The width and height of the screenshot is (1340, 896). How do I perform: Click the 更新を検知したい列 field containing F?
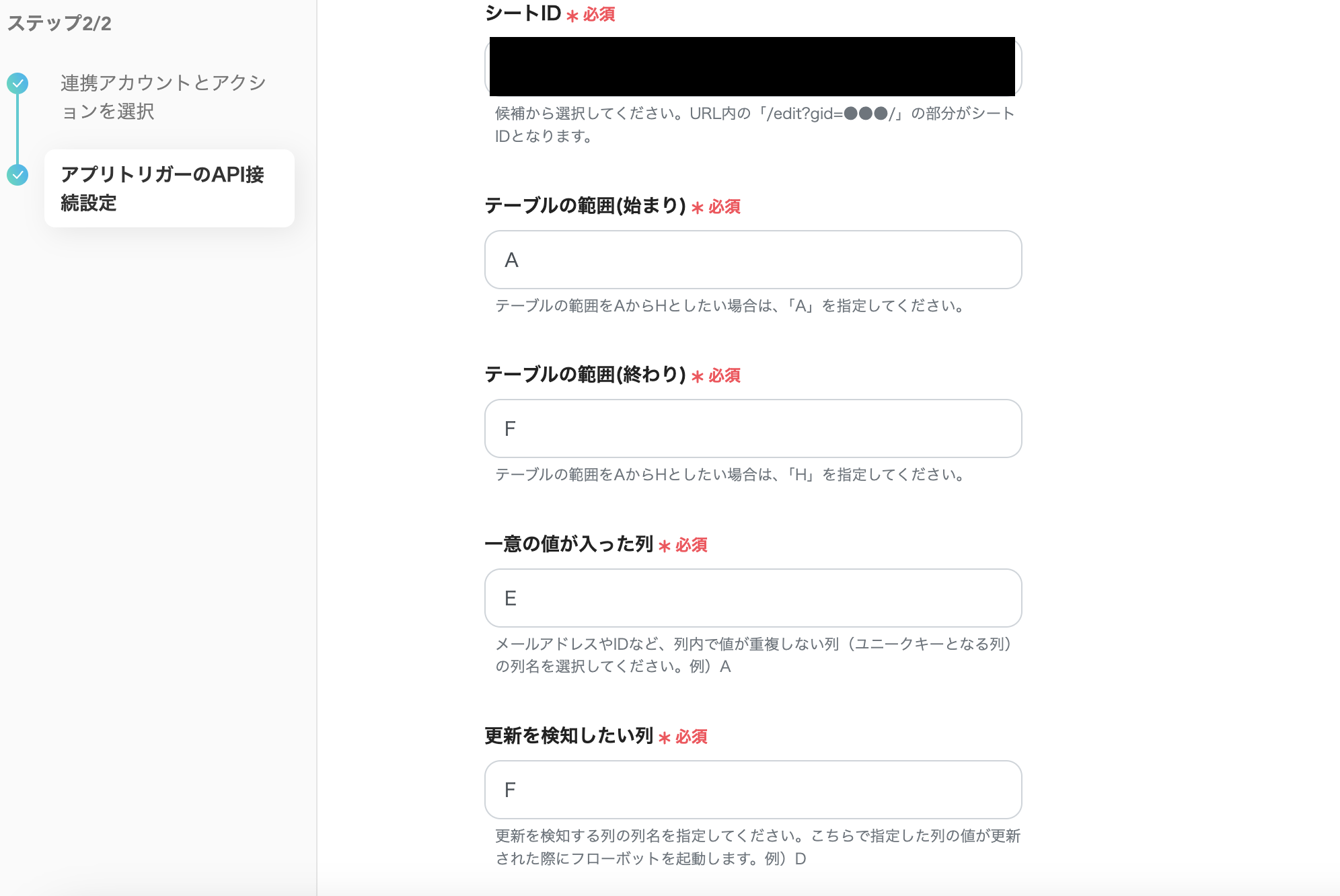coord(752,790)
